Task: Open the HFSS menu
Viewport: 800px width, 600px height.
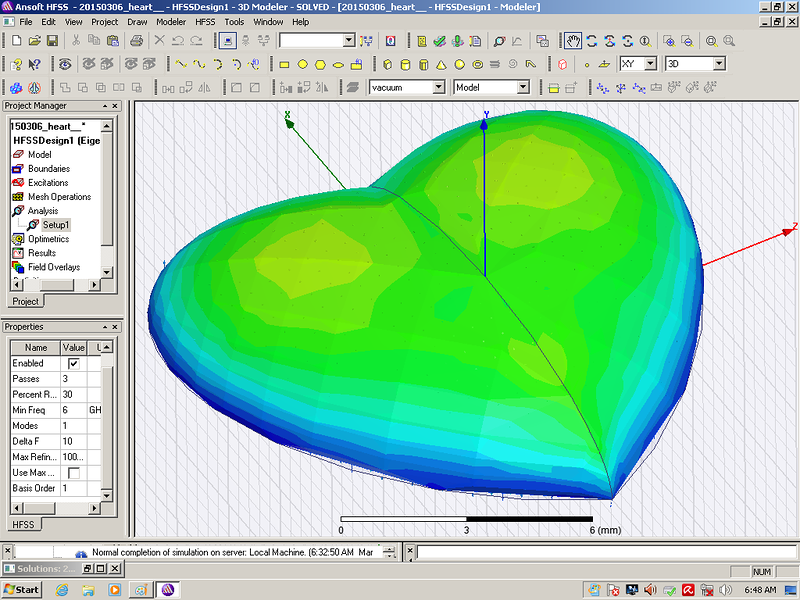Action: [x=204, y=21]
